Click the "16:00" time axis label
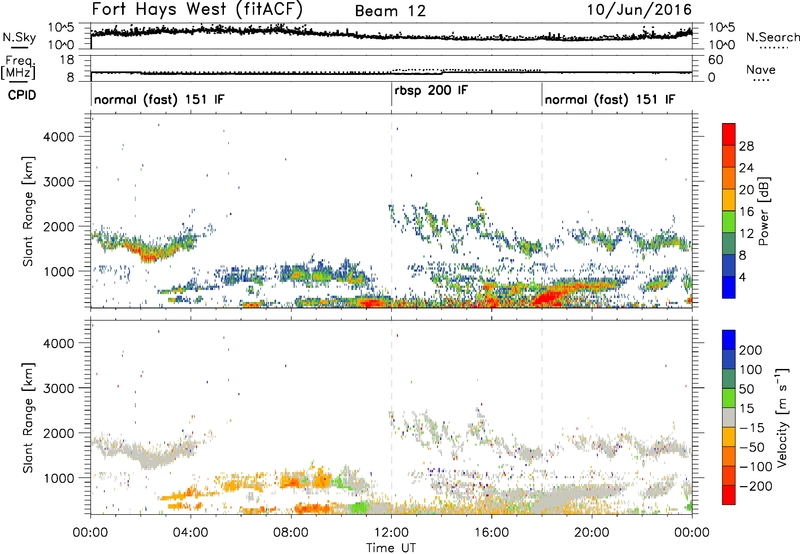Screen dimensions: 800x554 491,533
